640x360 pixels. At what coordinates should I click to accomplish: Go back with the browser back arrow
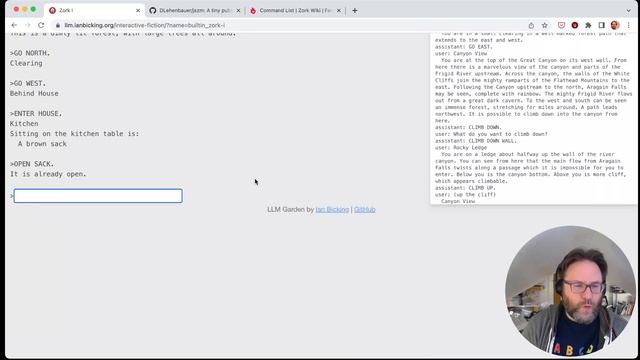click(x=14, y=25)
